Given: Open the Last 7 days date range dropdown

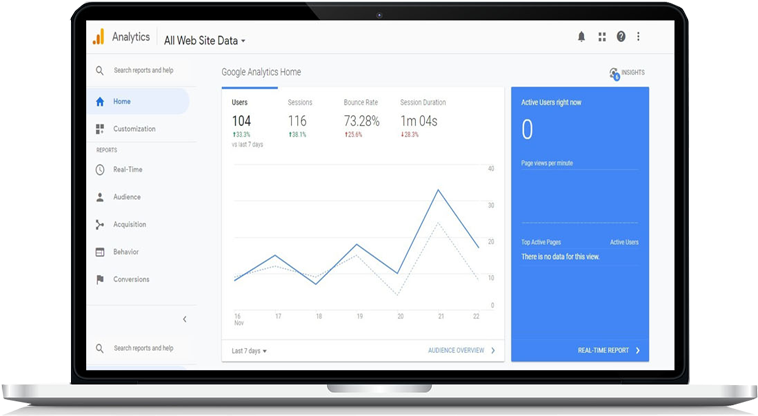Looking at the screenshot, I should point(249,351).
